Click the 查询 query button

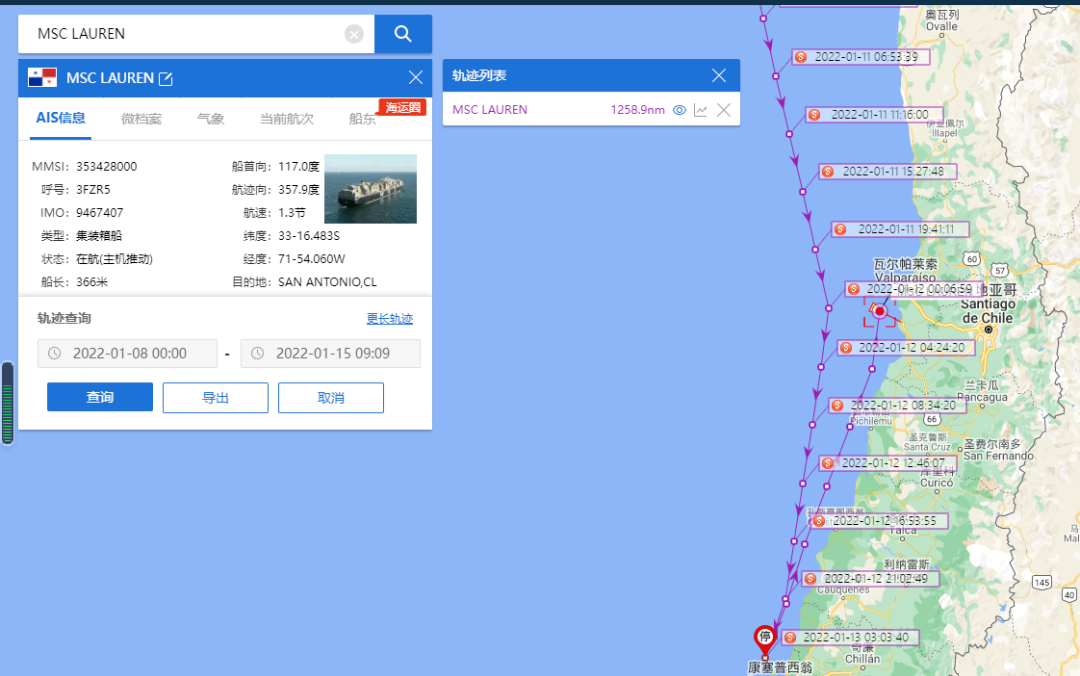[x=100, y=398]
